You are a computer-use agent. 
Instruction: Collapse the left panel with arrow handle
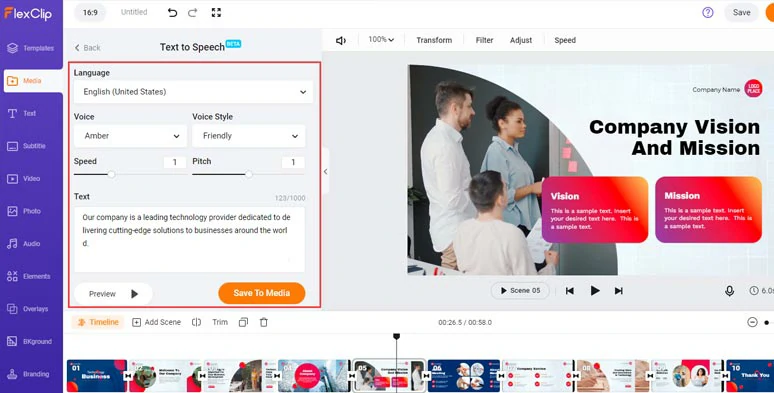(x=325, y=171)
